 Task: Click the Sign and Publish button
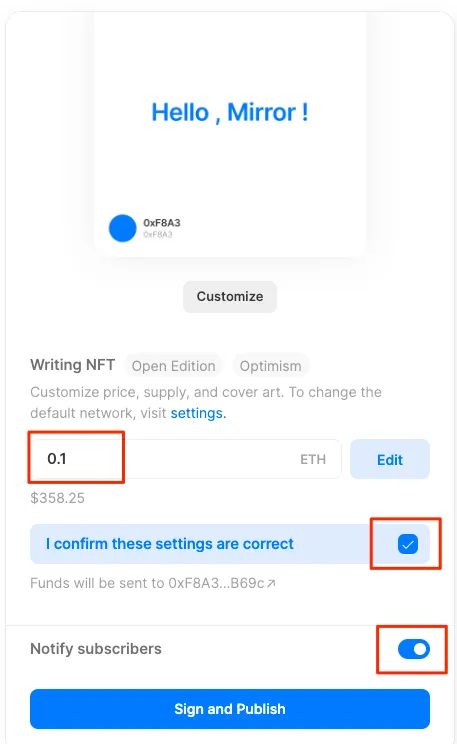pos(230,709)
